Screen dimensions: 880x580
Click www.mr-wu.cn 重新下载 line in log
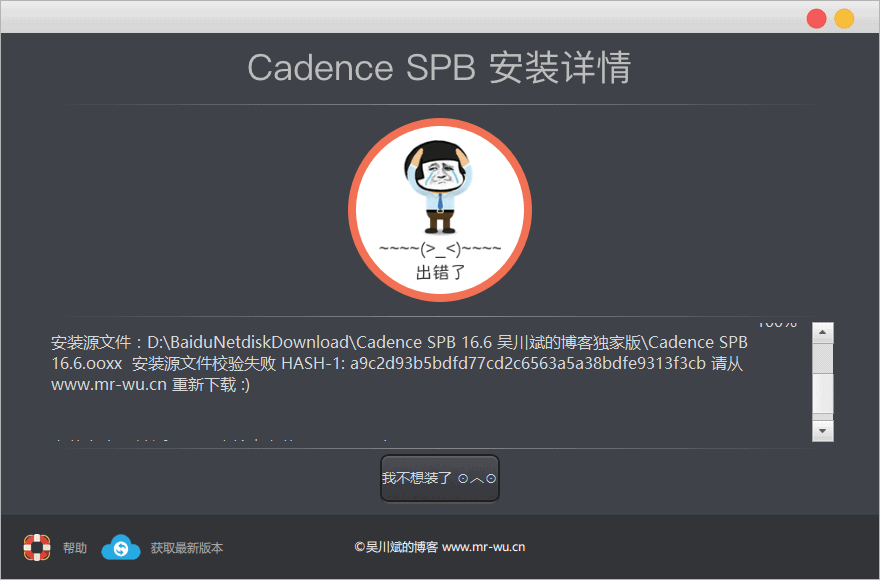(x=150, y=385)
